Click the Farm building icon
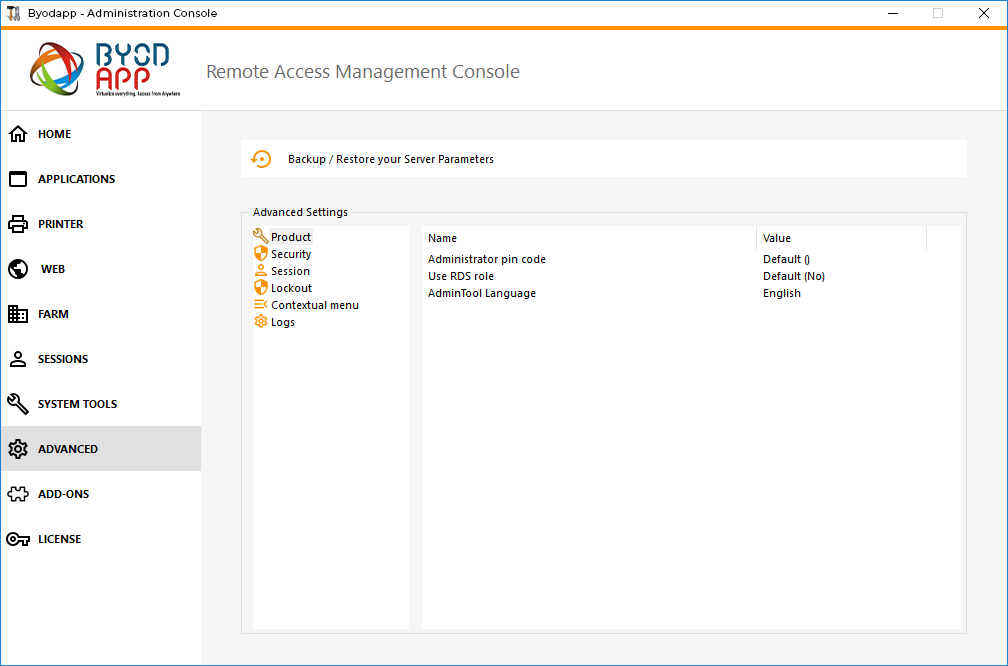The height and width of the screenshot is (666, 1008). 18,314
